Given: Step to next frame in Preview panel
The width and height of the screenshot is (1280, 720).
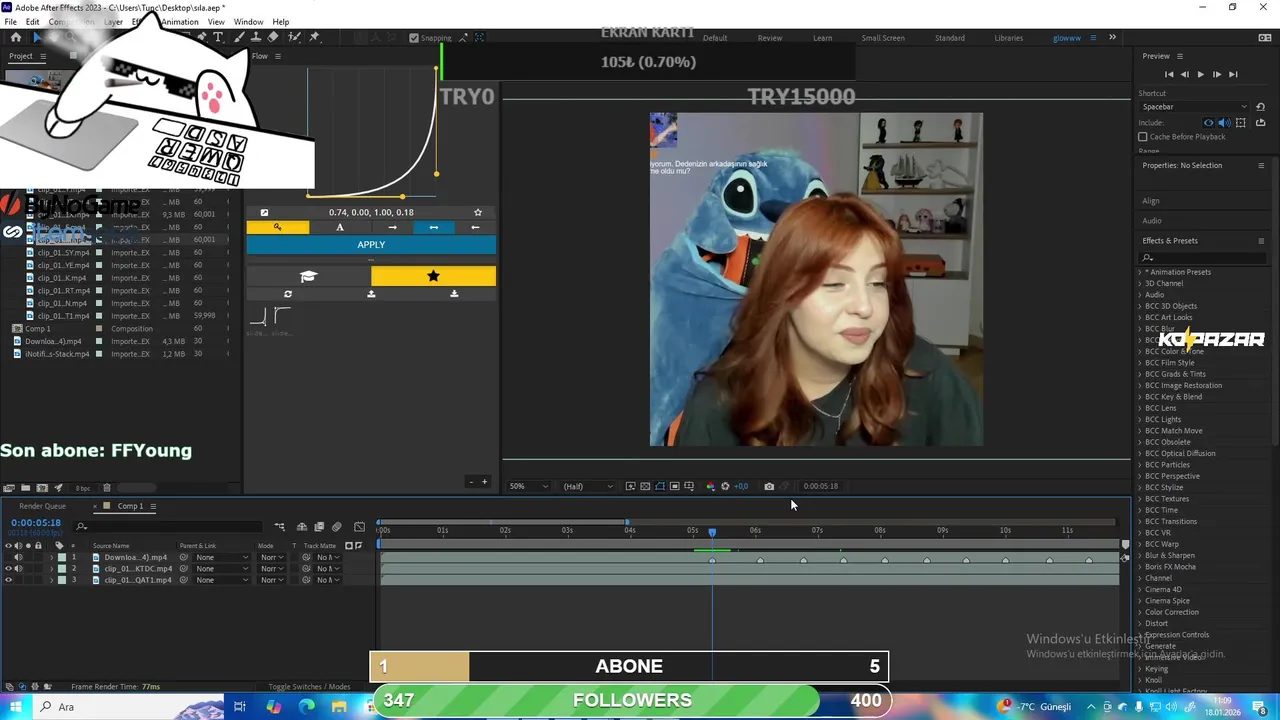Looking at the screenshot, I should [x=1217, y=74].
